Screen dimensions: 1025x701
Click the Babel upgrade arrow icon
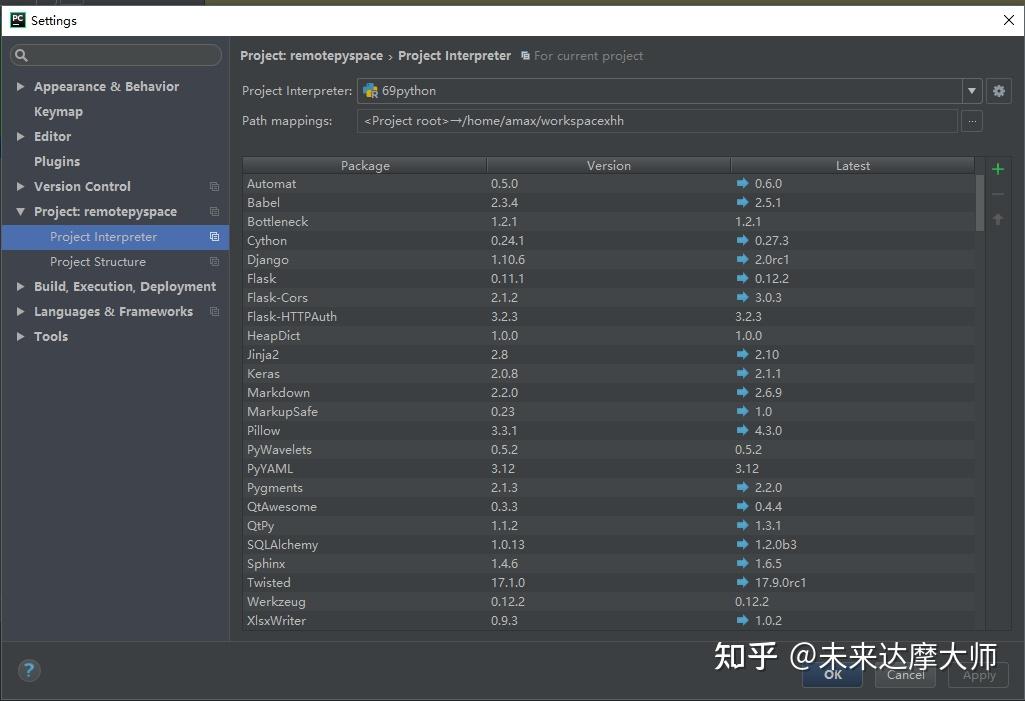pos(742,202)
